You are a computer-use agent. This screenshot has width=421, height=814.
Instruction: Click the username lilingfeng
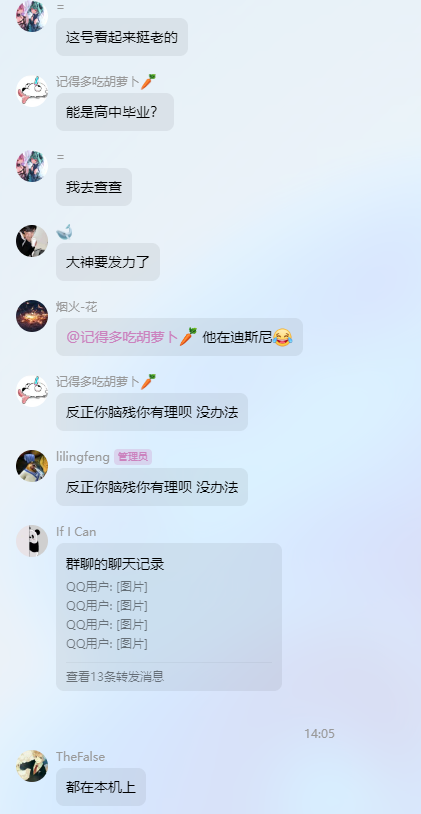(x=83, y=457)
